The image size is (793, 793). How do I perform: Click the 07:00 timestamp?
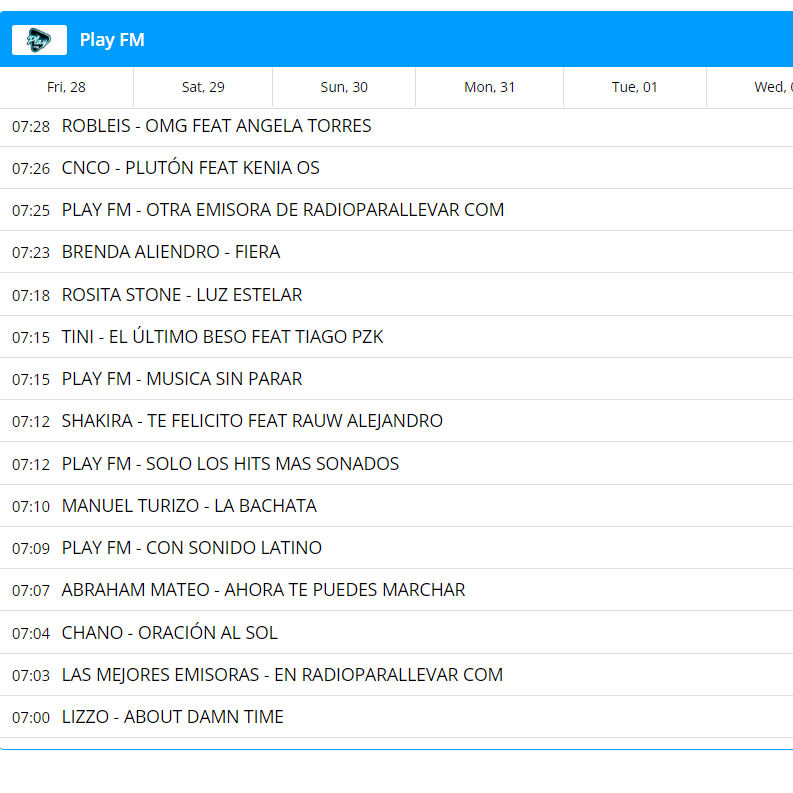pyautogui.click(x=31, y=717)
